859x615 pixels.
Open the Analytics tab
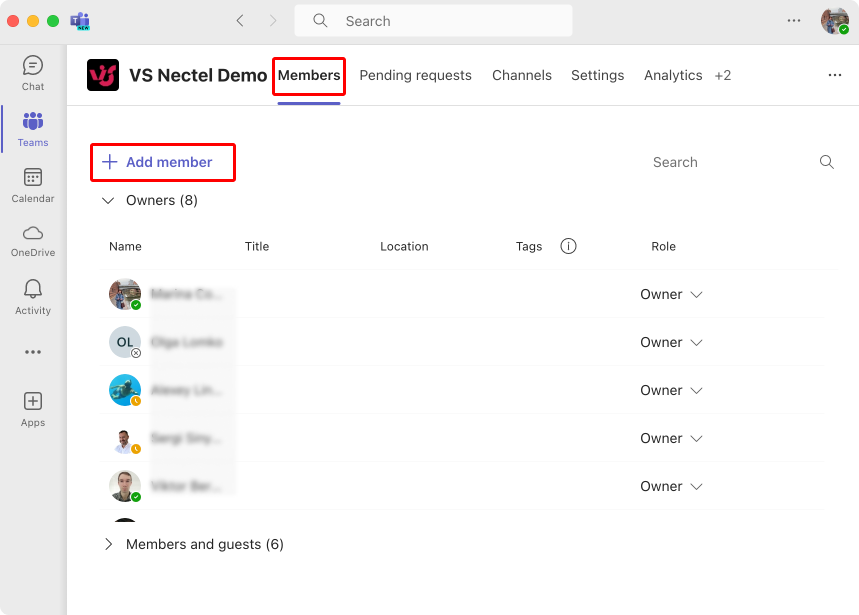[673, 75]
